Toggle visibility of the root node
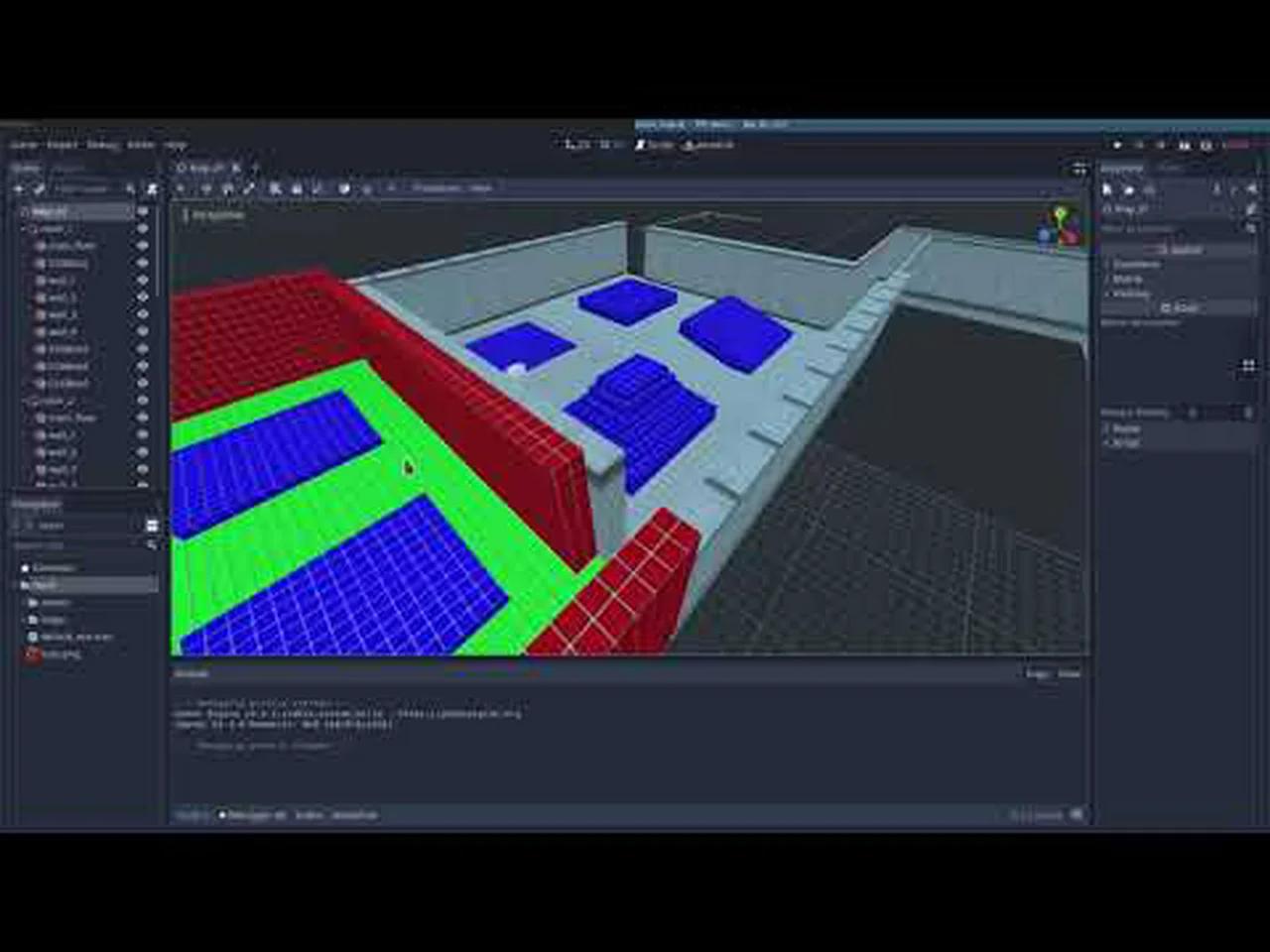The image size is (1270, 952). [x=142, y=211]
